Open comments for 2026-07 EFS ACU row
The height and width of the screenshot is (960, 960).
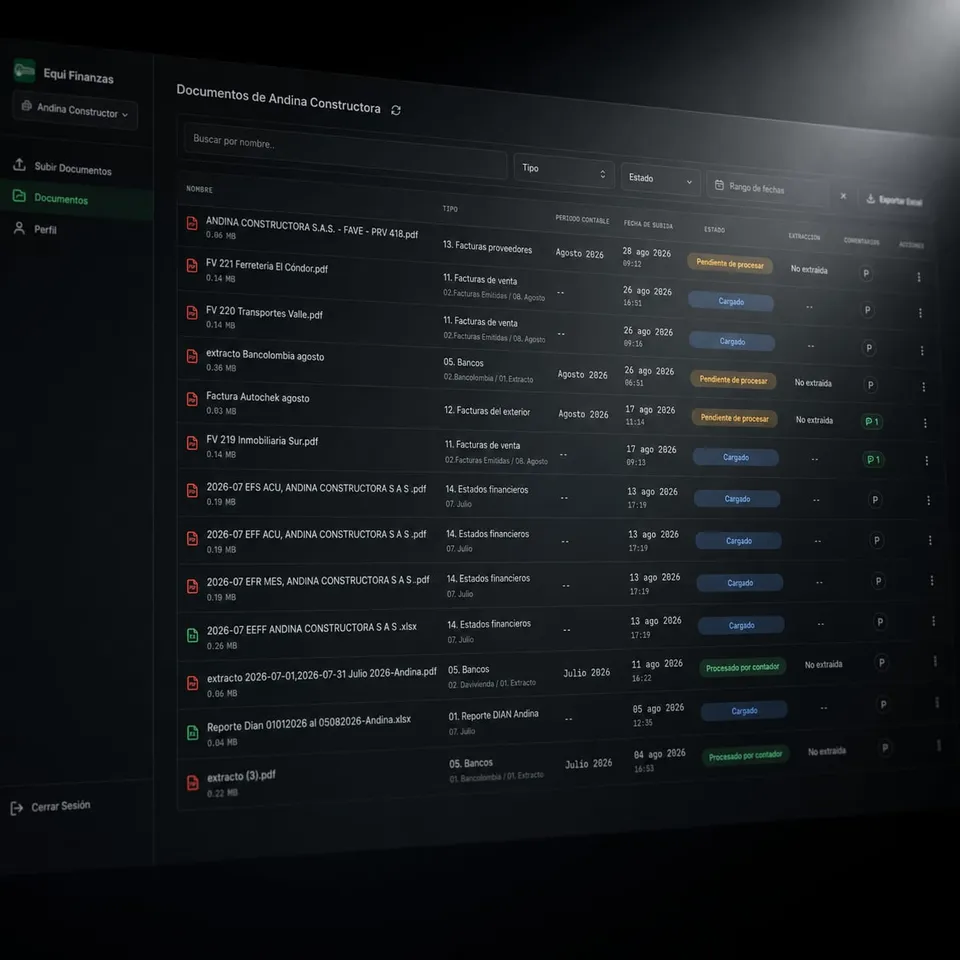(x=875, y=500)
